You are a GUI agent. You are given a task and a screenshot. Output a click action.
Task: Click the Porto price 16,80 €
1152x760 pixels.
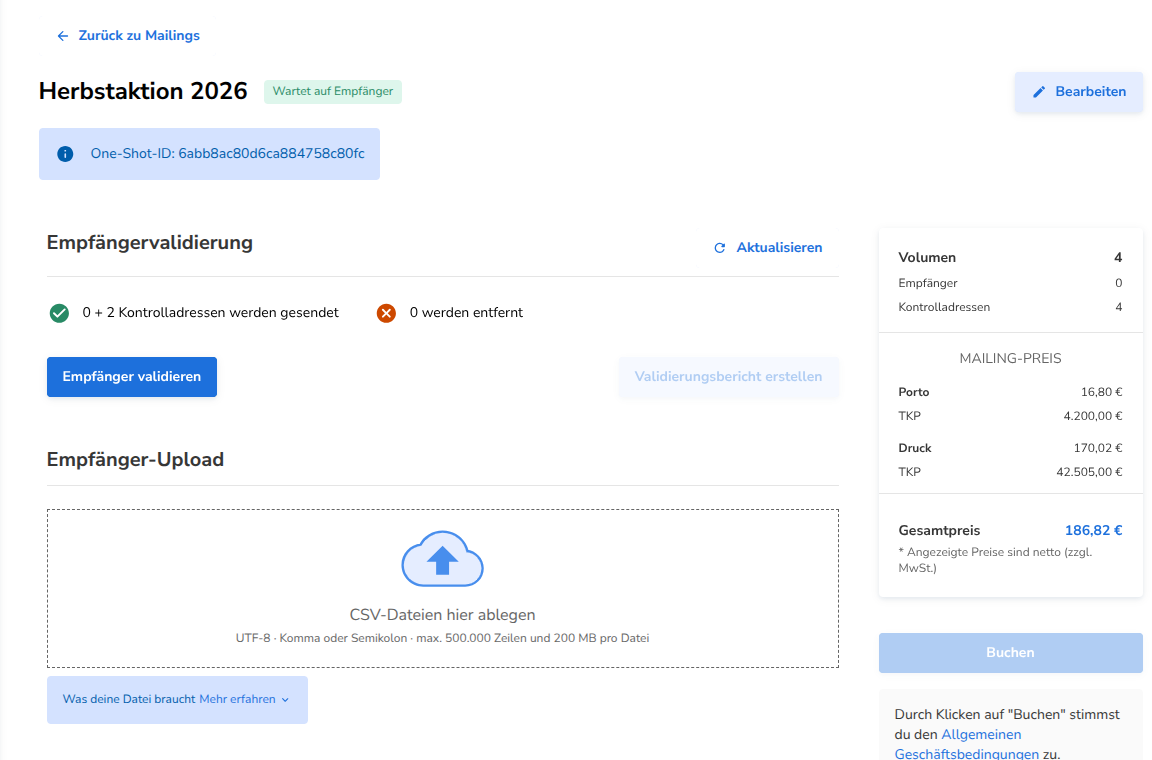point(1101,392)
